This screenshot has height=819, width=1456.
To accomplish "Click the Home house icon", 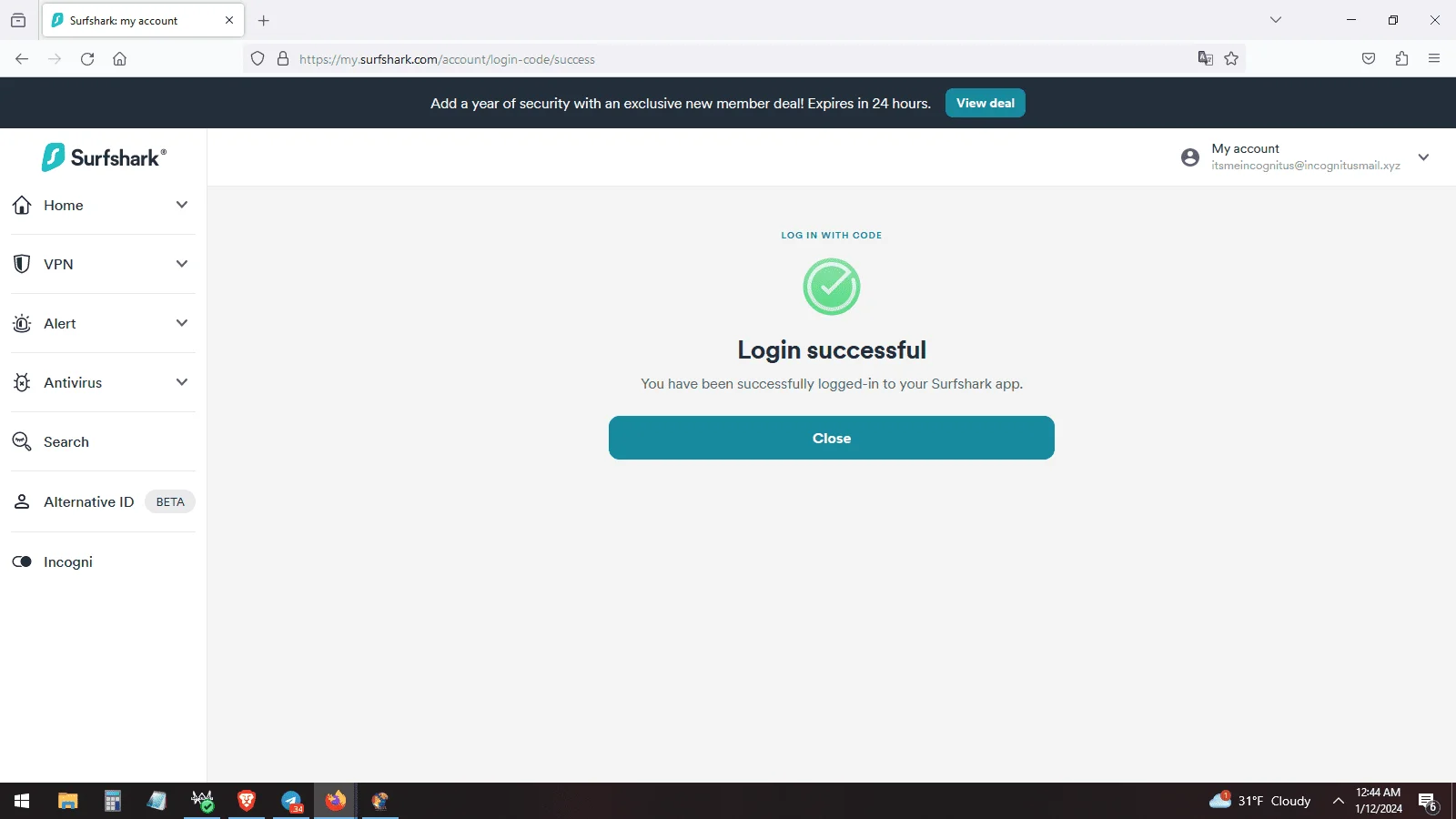I will [x=22, y=206].
